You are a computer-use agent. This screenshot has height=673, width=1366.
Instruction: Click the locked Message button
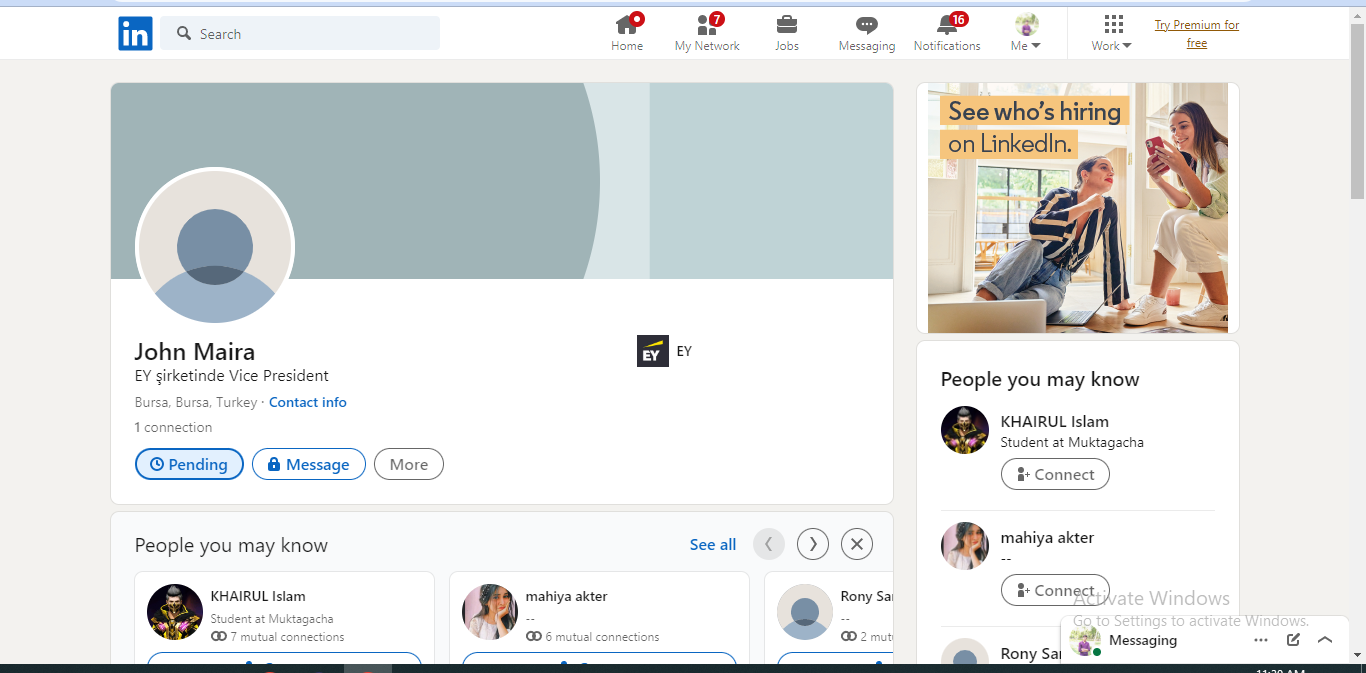tap(309, 464)
